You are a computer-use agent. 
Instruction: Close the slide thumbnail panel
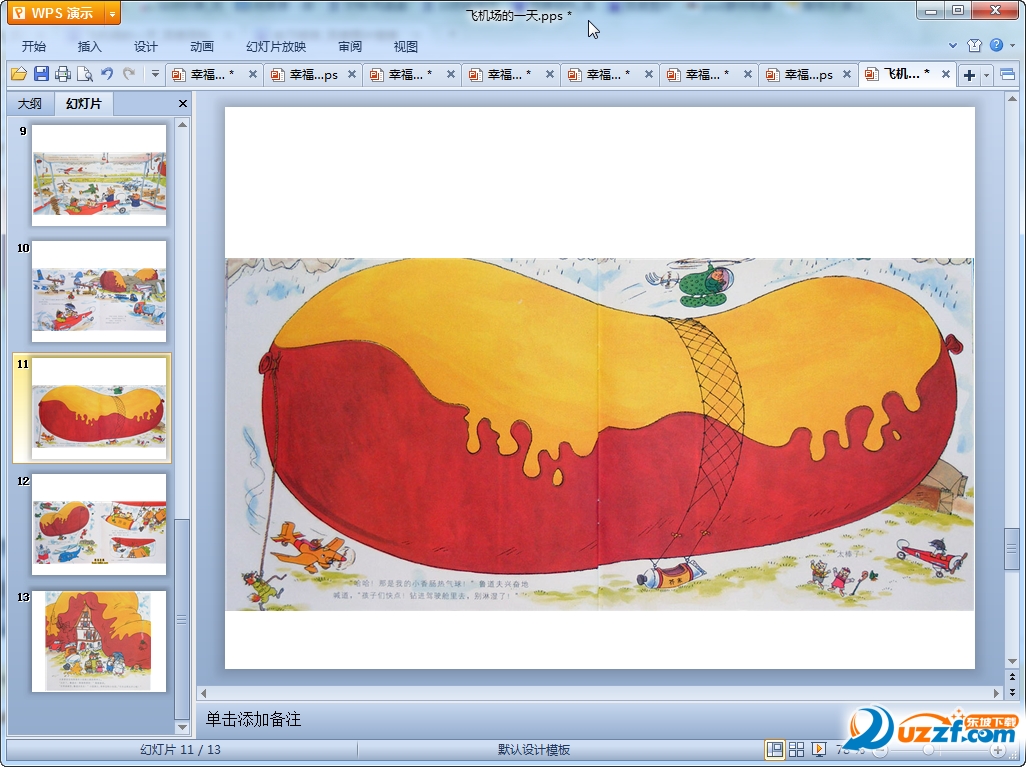pos(183,103)
